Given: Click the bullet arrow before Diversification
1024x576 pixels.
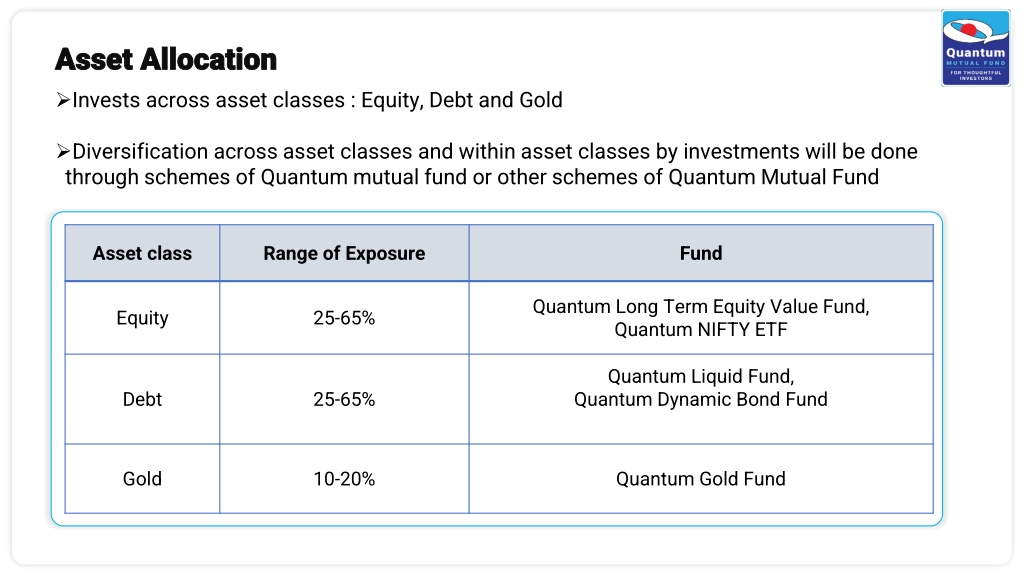Looking at the screenshot, I should click(x=63, y=152).
